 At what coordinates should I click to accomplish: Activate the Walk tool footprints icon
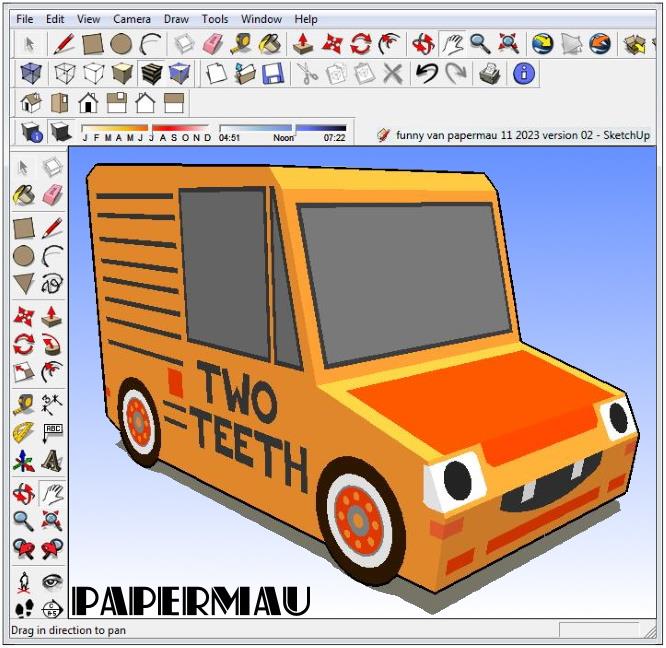click(23, 607)
